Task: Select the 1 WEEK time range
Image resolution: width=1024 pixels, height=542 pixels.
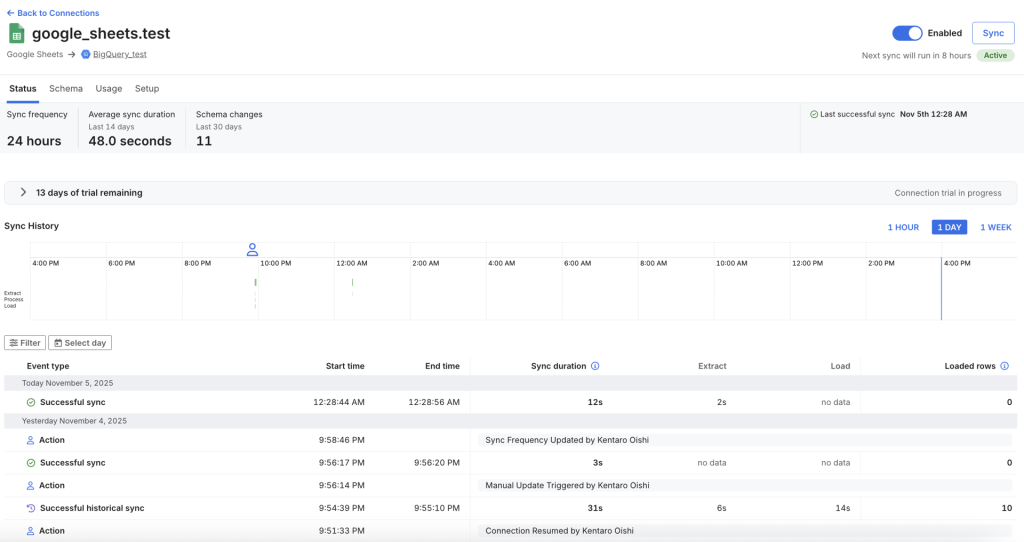Action: pyautogui.click(x=995, y=227)
